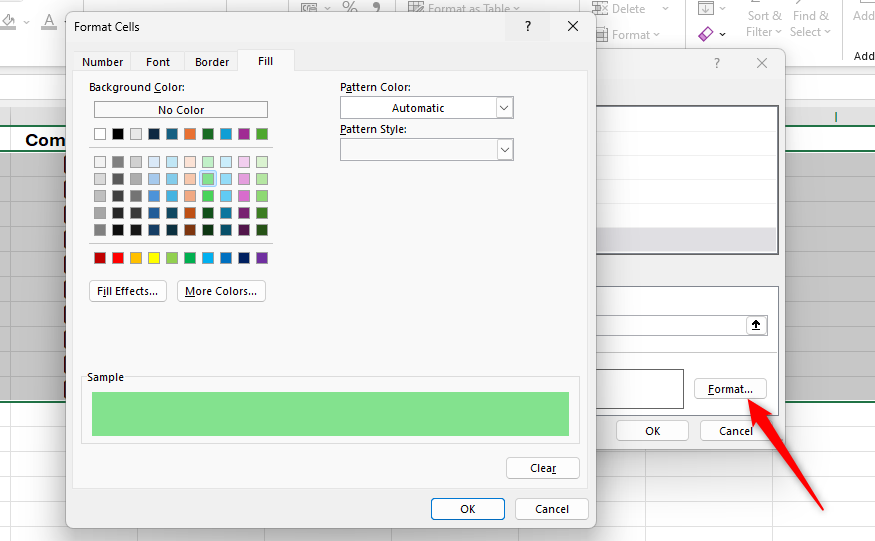Click the collapse dialog range selector arrow

point(756,325)
